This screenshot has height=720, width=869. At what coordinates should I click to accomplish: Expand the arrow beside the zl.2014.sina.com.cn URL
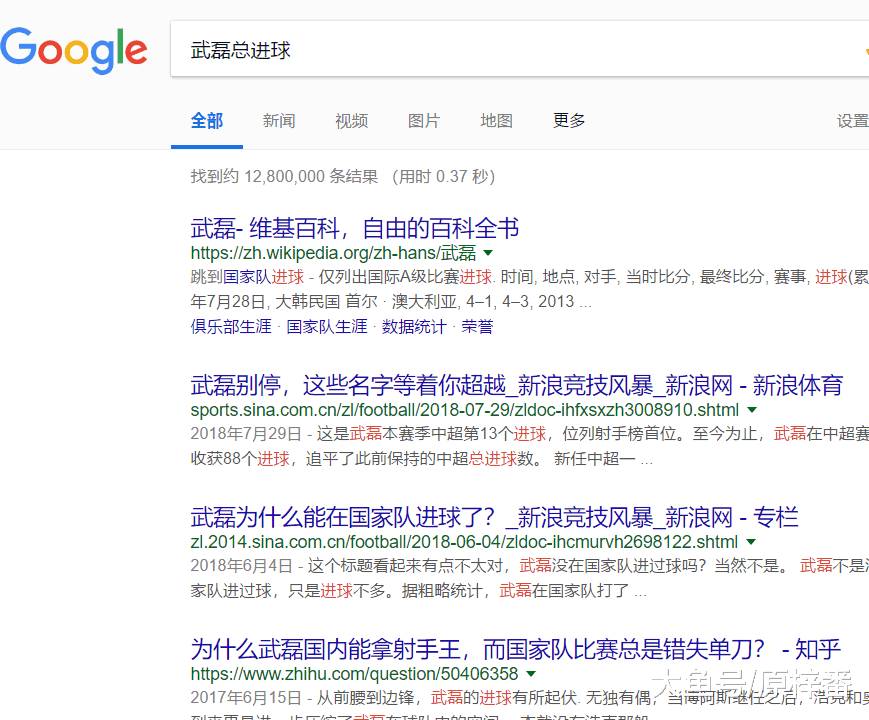[x=751, y=542]
